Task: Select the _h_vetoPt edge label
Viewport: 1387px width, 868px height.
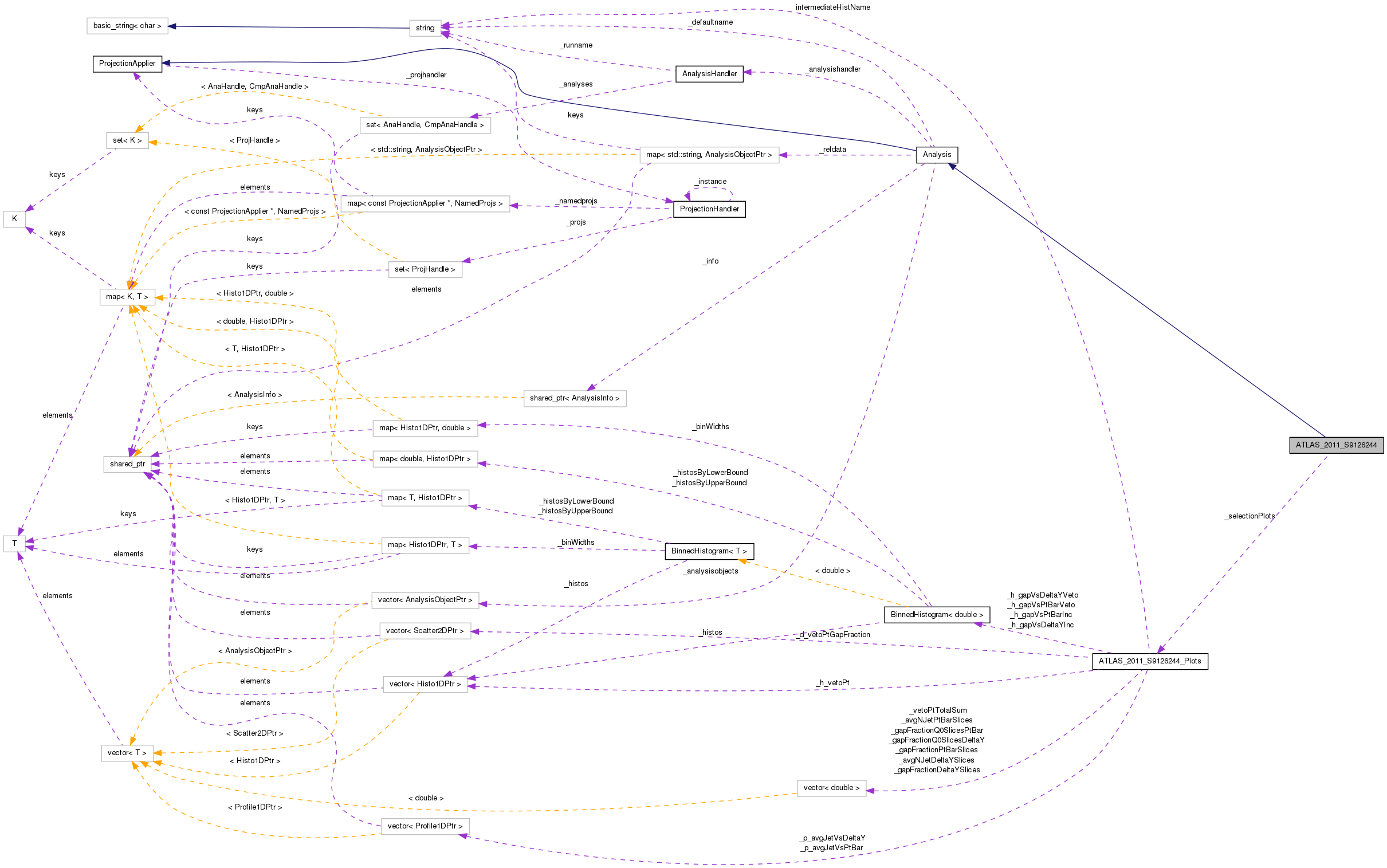Action: pyautogui.click(x=832, y=683)
